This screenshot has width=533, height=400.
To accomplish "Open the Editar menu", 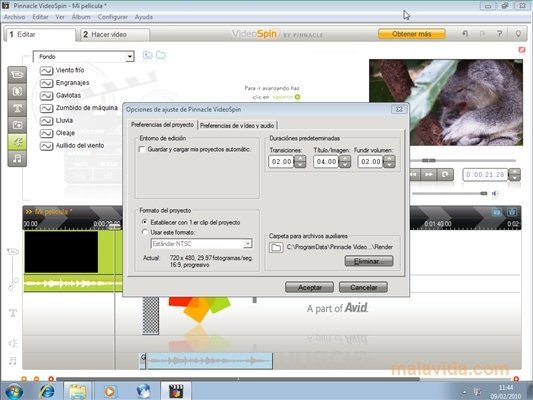I will [x=40, y=17].
